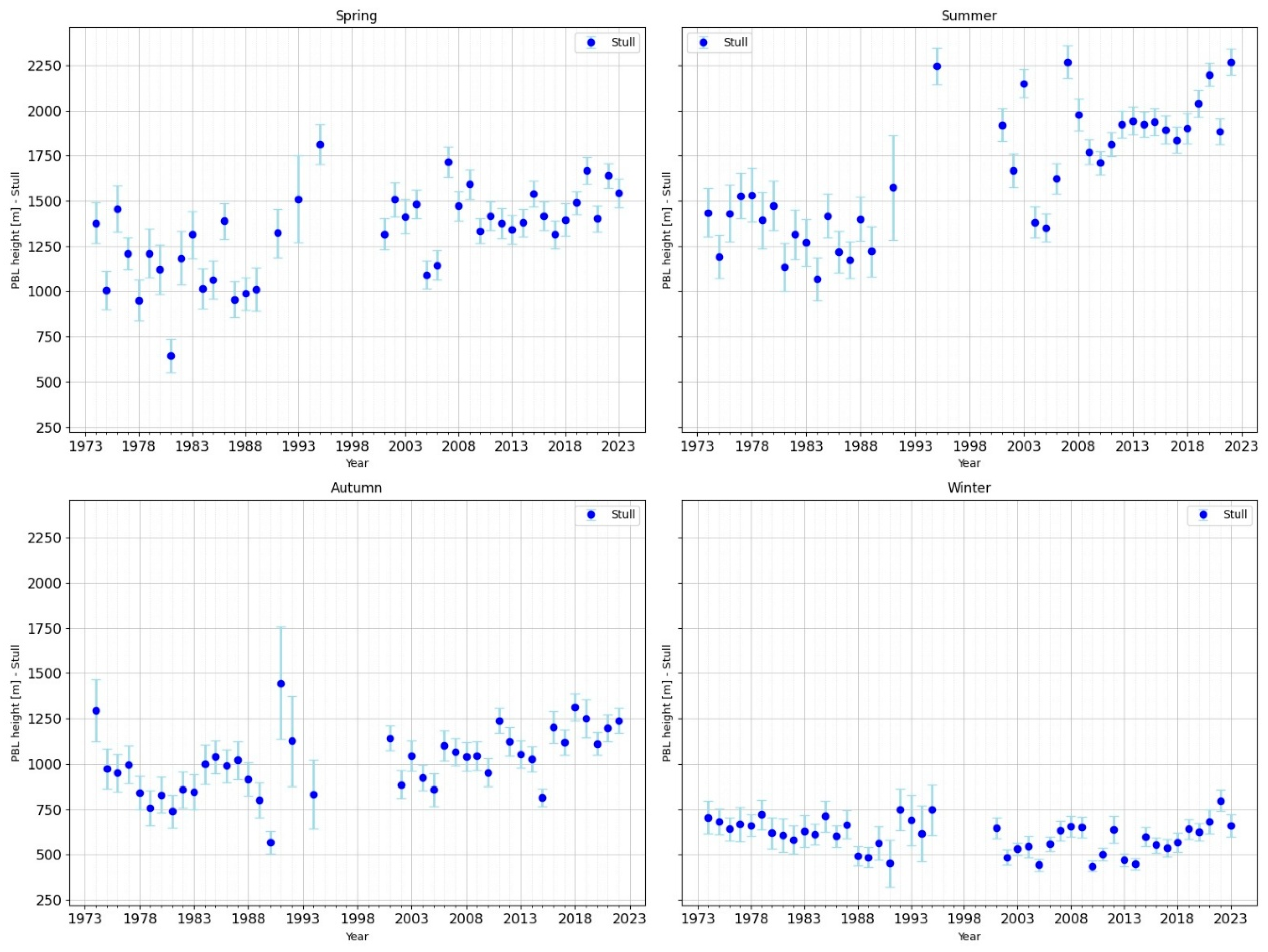Click the 1973 x-axis label in the Spring plot
This screenshot has height=952, width=1268.
pyautogui.click(x=86, y=446)
